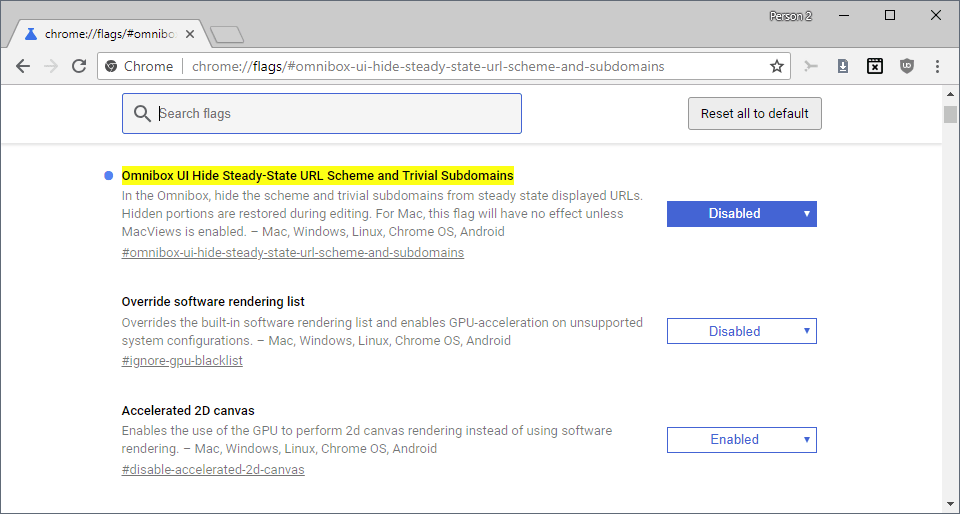This screenshot has height=514, width=960.
Task: Open the Accelerated 2D canvas Enabled dropdown
Action: (x=741, y=439)
